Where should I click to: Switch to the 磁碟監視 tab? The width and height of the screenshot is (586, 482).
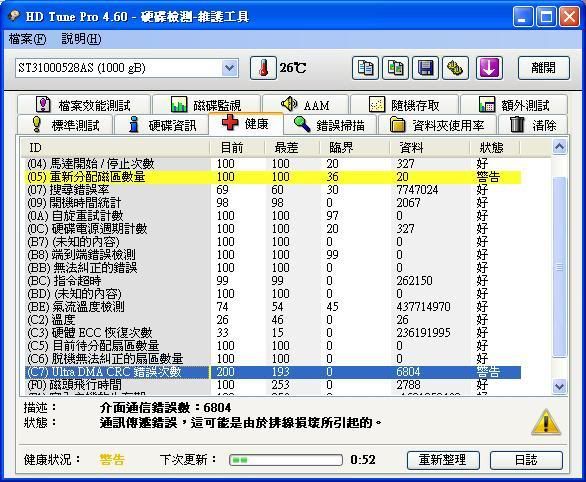(x=206, y=105)
